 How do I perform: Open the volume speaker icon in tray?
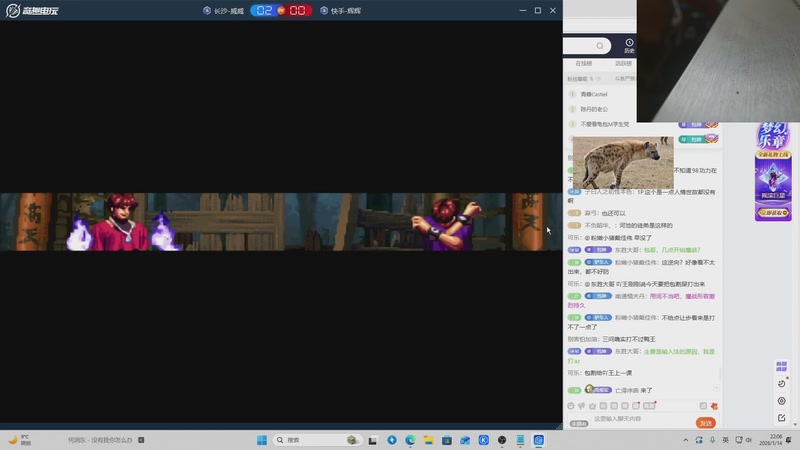pyautogui.click(x=749, y=440)
